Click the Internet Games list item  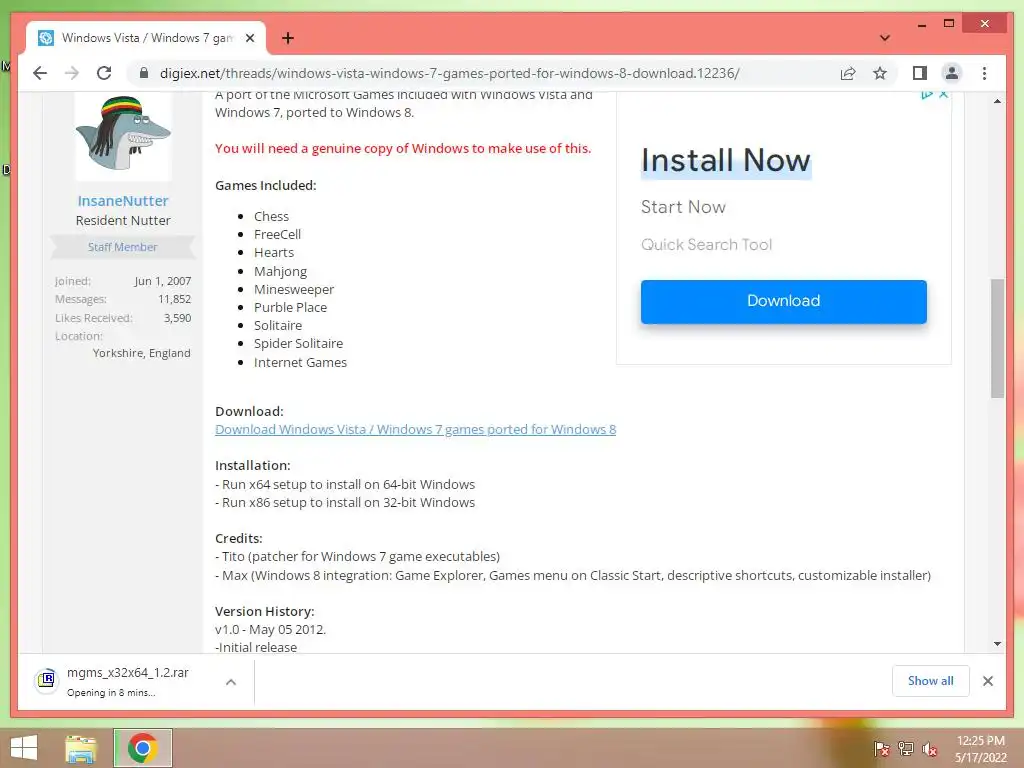point(300,362)
